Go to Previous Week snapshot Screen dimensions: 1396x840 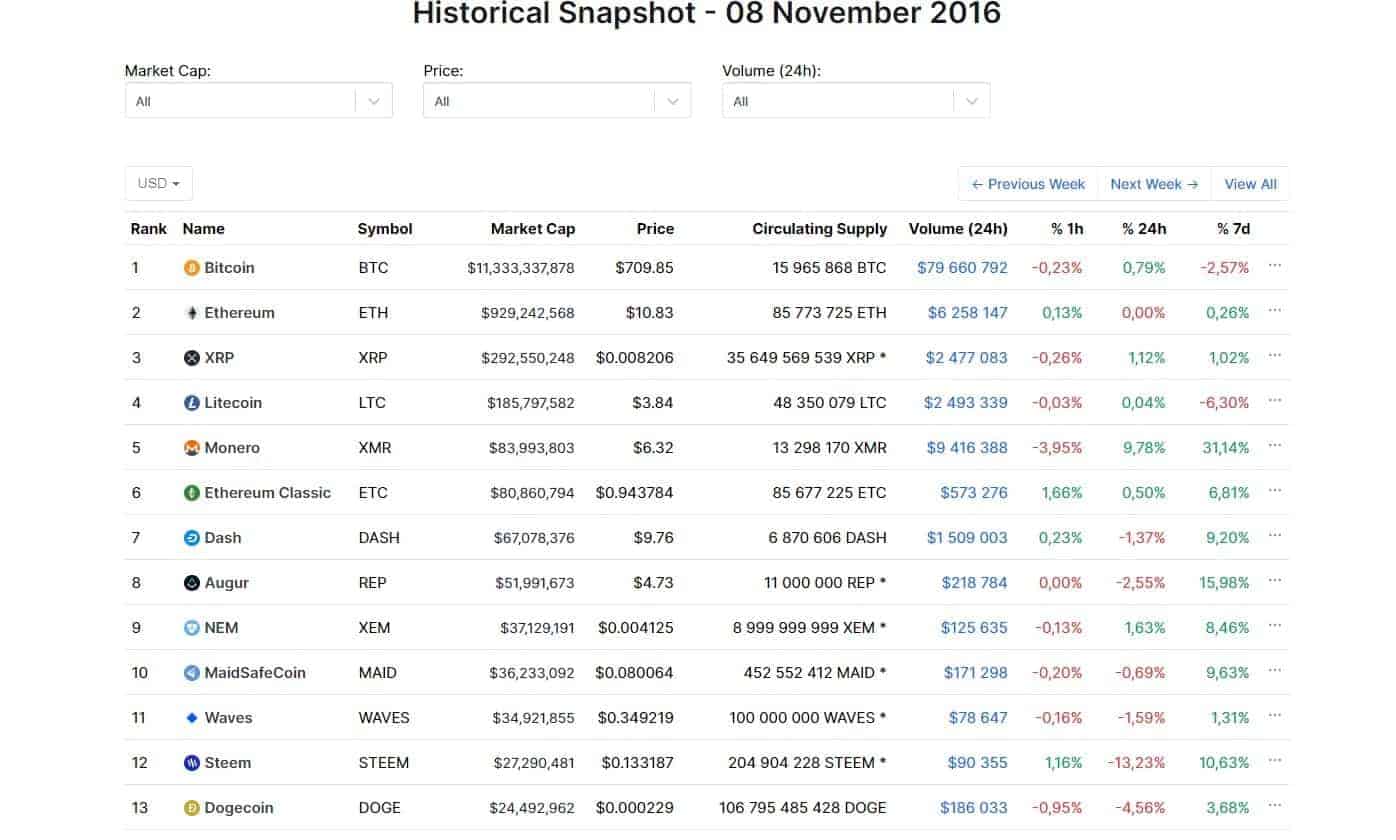pyautogui.click(x=1028, y=183)
